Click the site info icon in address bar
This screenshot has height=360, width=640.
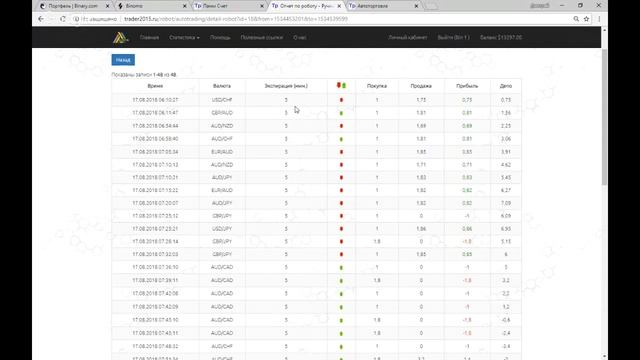pyautogui.click(x=76, y=19)
